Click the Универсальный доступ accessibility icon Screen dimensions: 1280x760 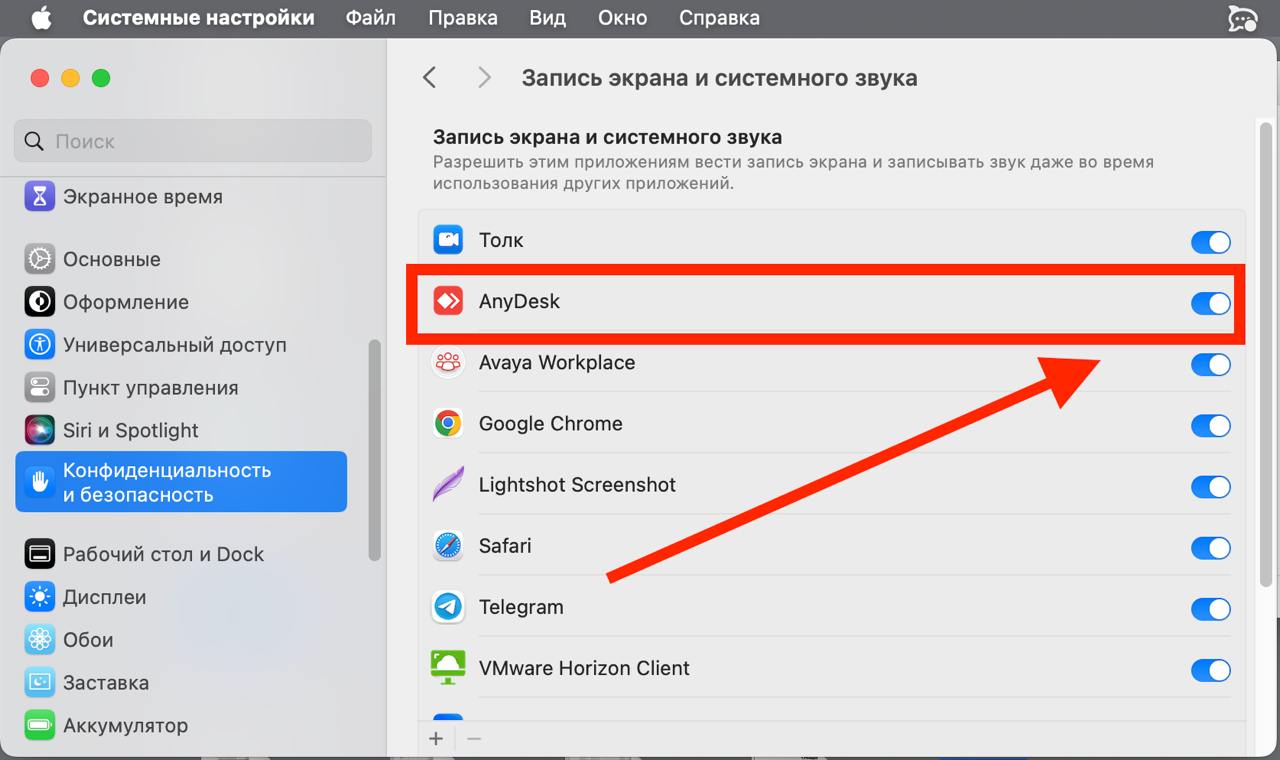tap(39, 345)
